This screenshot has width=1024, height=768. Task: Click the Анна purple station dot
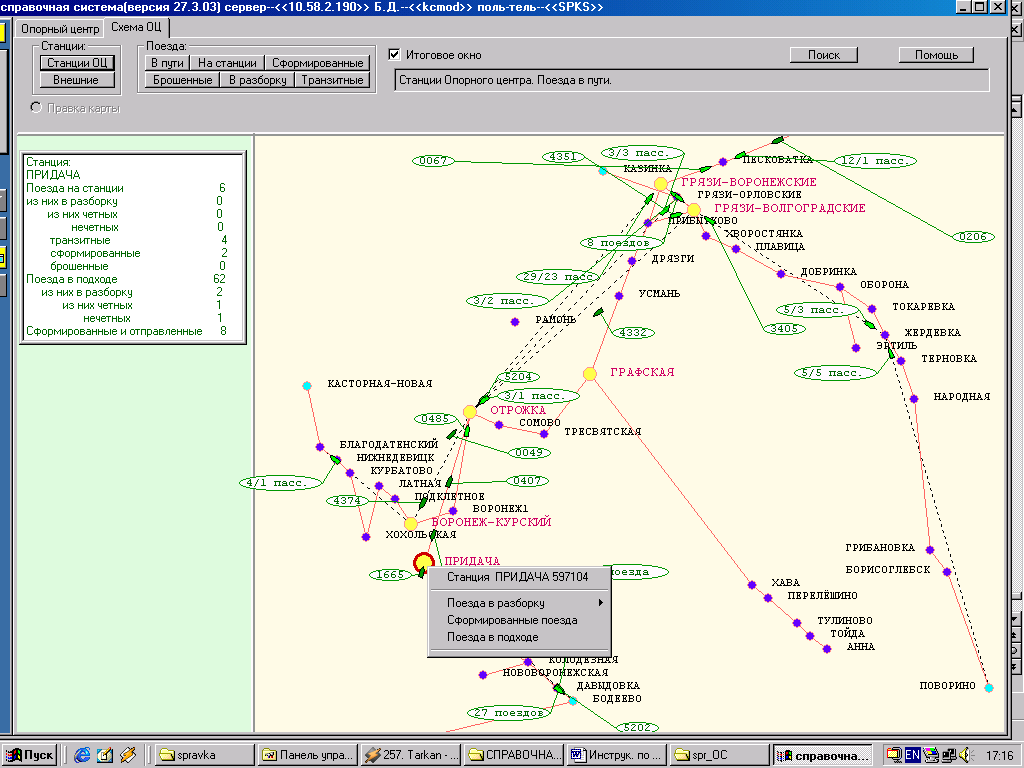pos(827,648)
